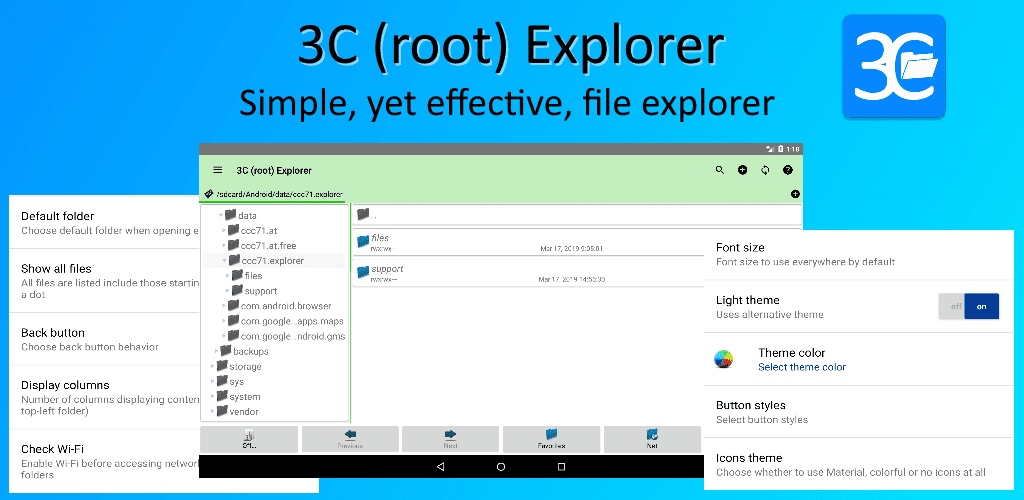Click the battery icon in status bar
This screenshot has width=1024, height=500.
[780, 149]
